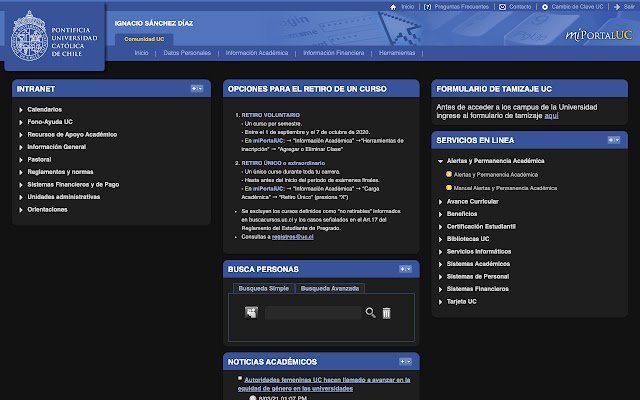The image size is (640, 400).
Task: Expand Sistemas de Personal
Action: tap(440, 277)
